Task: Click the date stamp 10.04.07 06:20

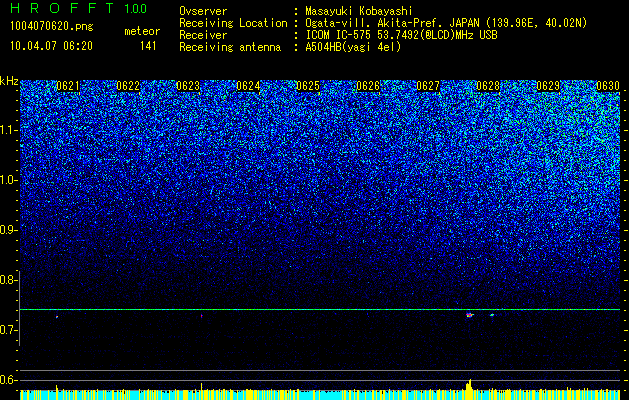Action: pos(51,46)
